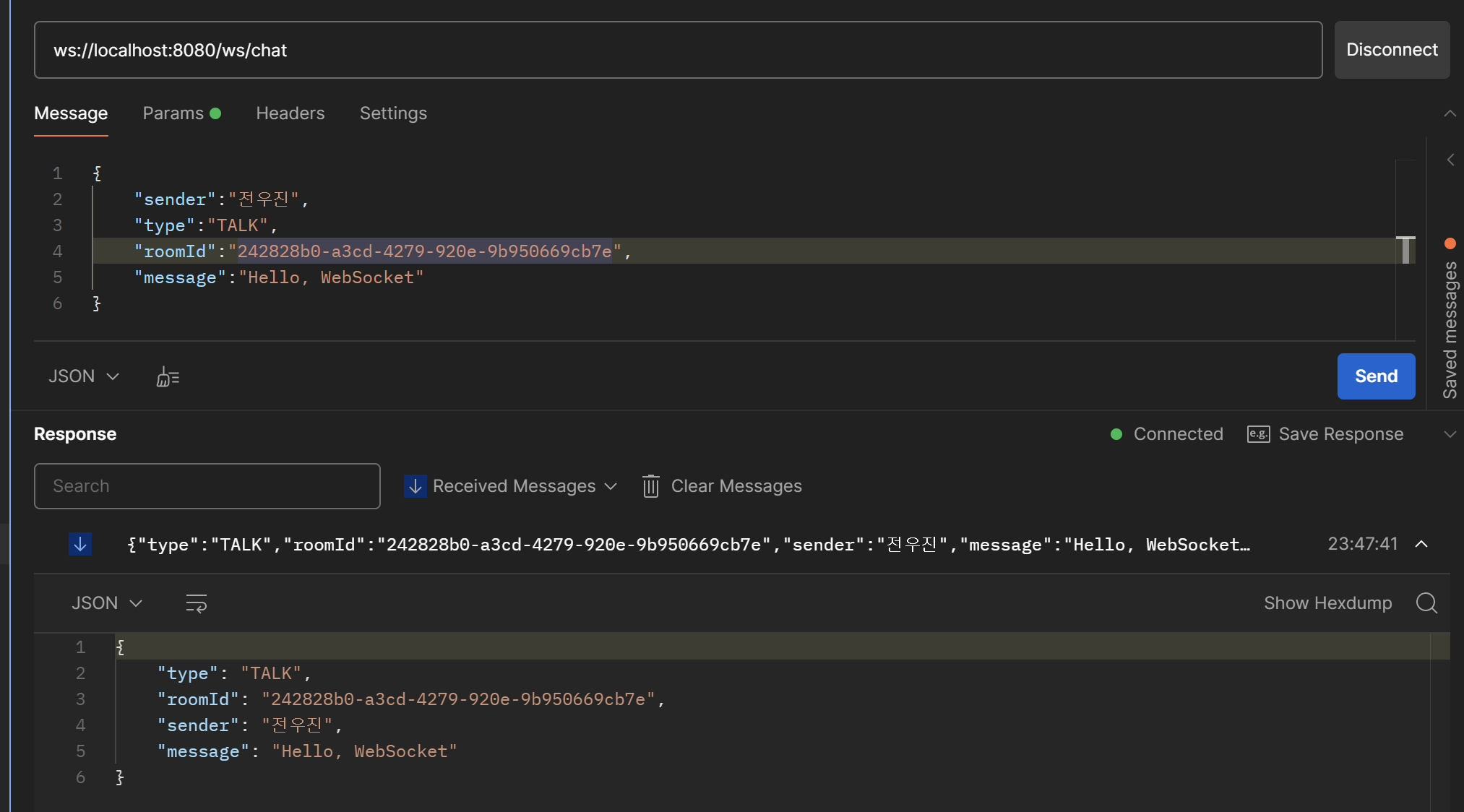The height and width of the screenshot is (812, 1464).
Task: Click the Received Messages down-arrow icon
Action: pos(415,486)
